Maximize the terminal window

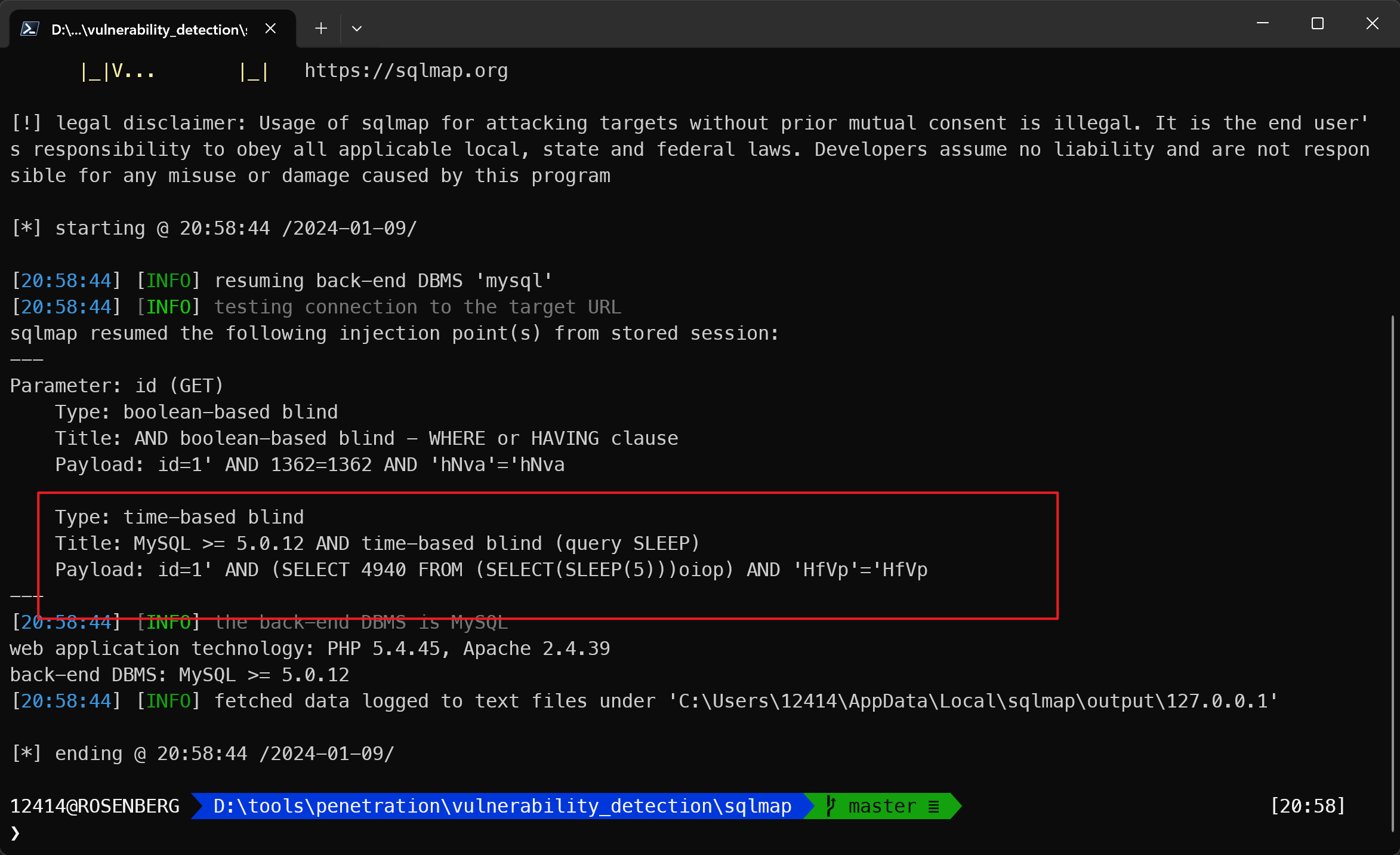click(1318, 24)
